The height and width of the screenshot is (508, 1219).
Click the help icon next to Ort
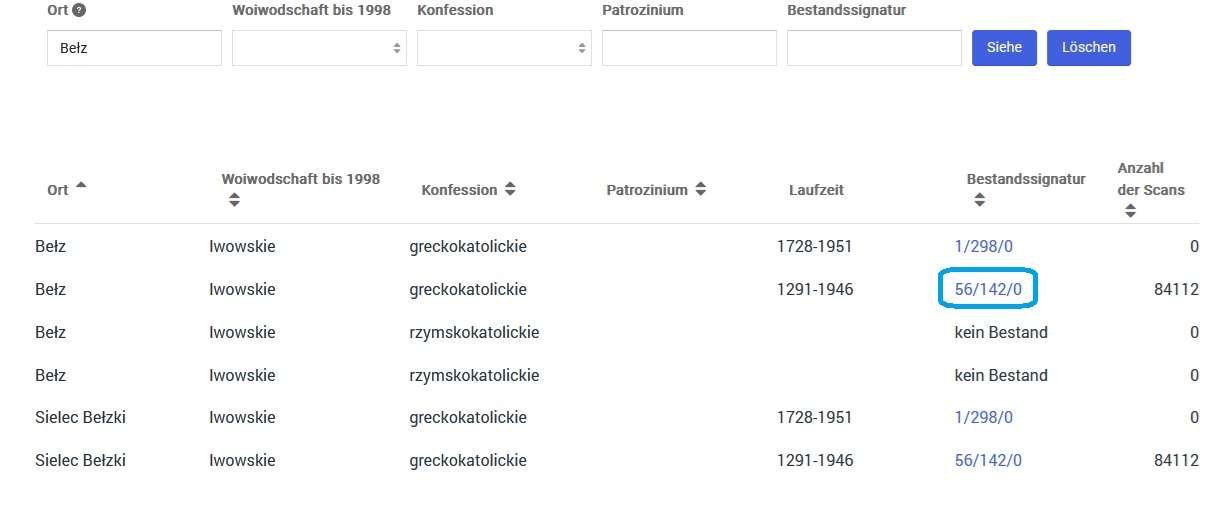click(x=79, y=10)
